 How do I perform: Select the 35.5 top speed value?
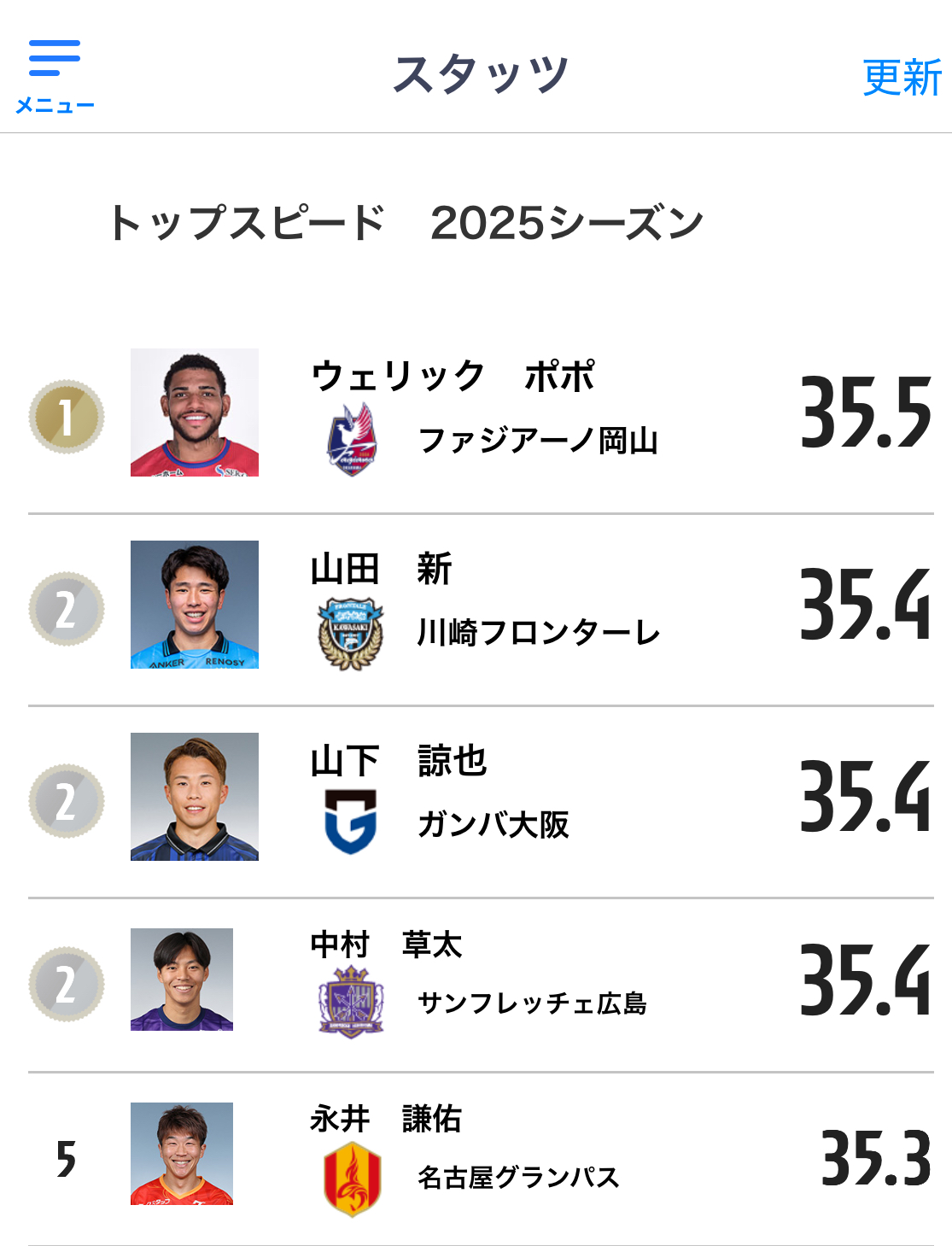click(x=866, y=413)
